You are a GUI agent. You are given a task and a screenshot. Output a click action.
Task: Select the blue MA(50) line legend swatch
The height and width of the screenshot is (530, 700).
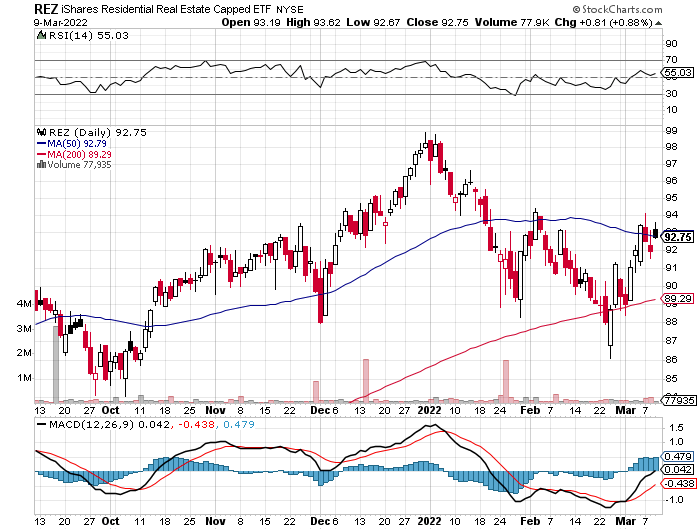[x=42, y=143]
